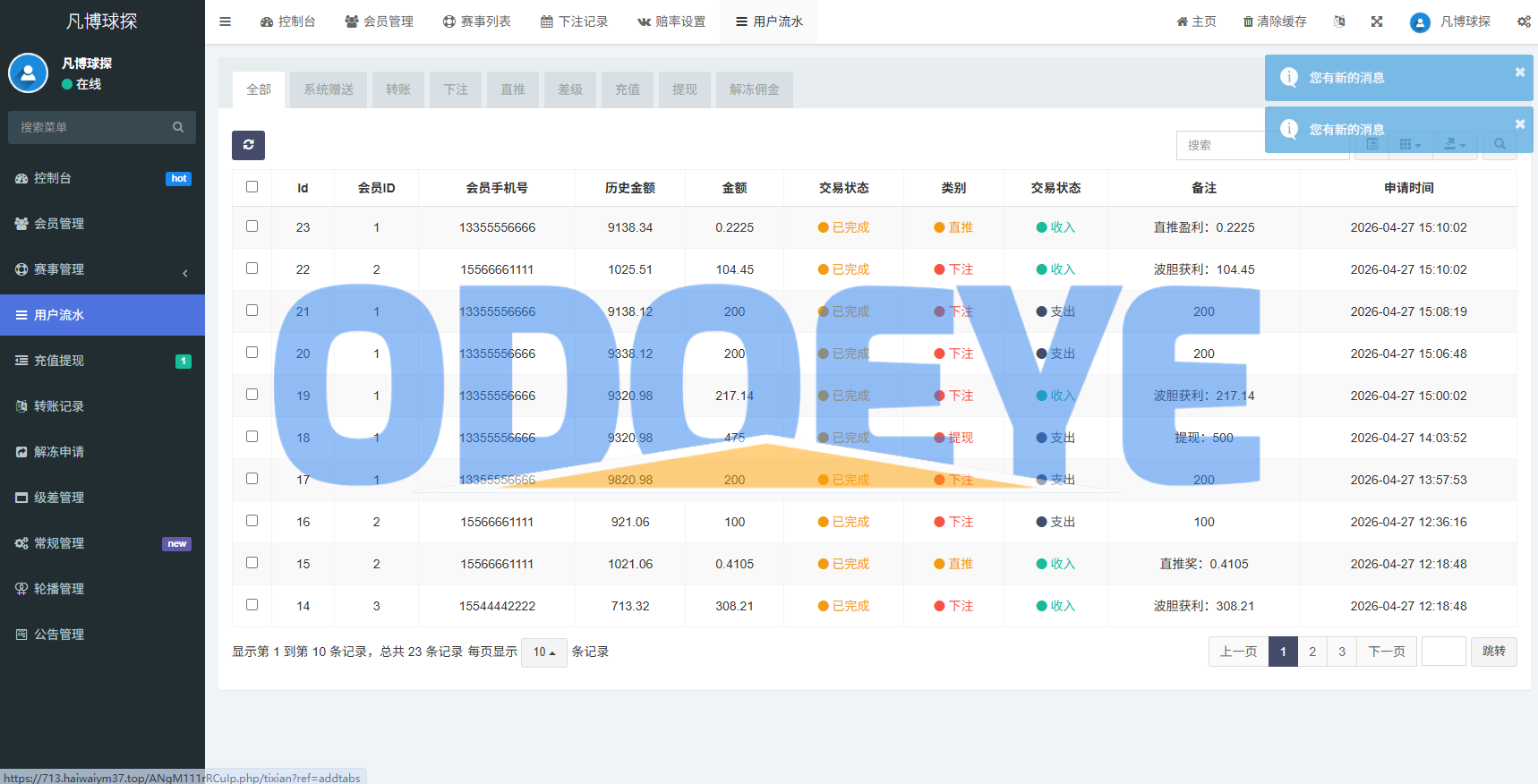Viewport: 1538px width, 784px height.
Task: Close the lower new message notification
Action: (1520, 124)
